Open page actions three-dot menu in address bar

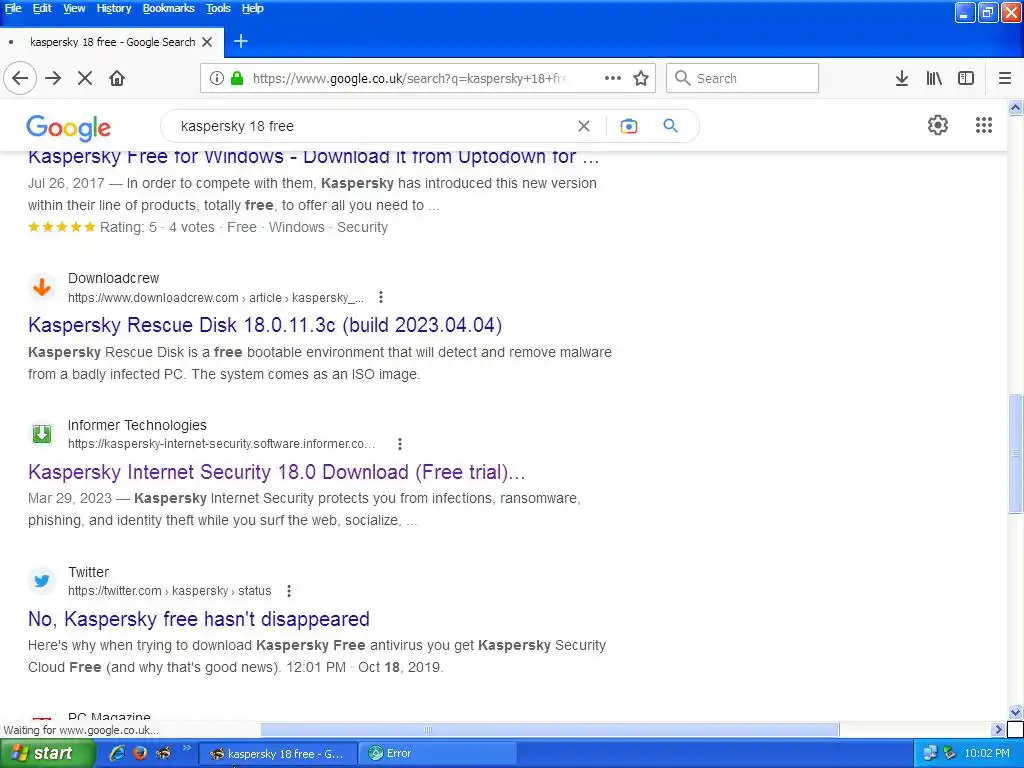pos(613,78)
